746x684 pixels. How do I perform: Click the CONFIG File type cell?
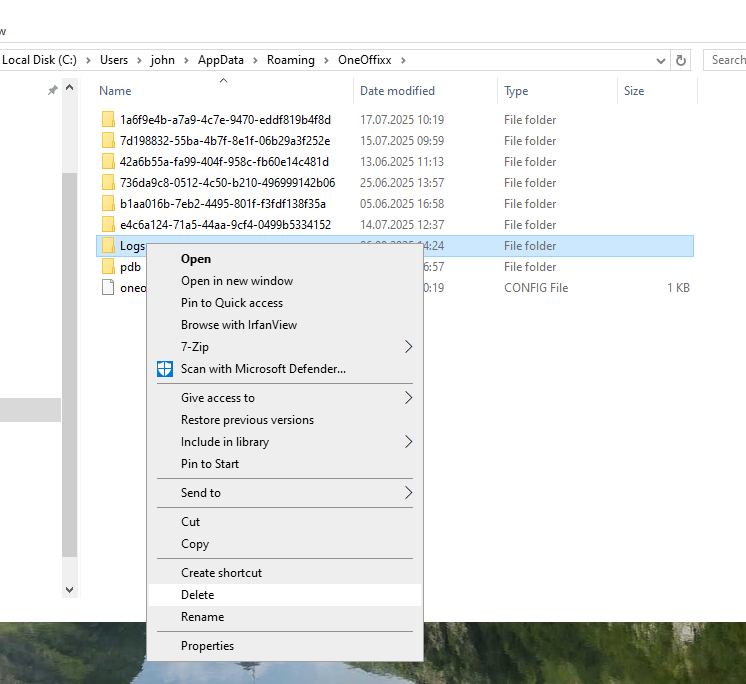(536, 287)
